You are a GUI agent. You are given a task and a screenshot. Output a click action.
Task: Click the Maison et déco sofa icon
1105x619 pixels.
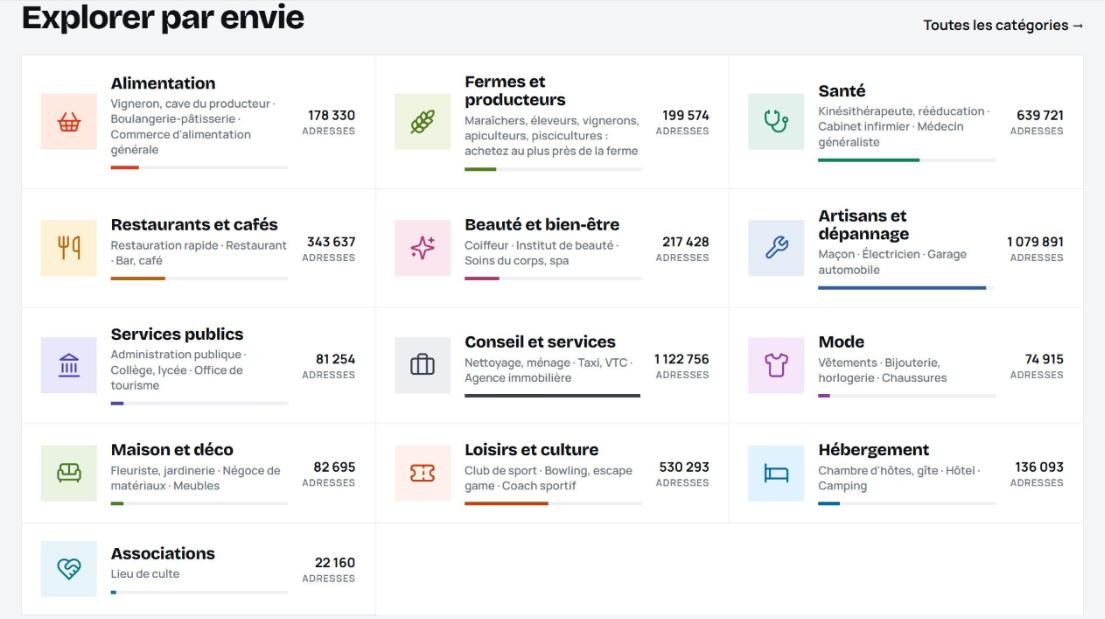pyautogui.click(x=68, y=473)
